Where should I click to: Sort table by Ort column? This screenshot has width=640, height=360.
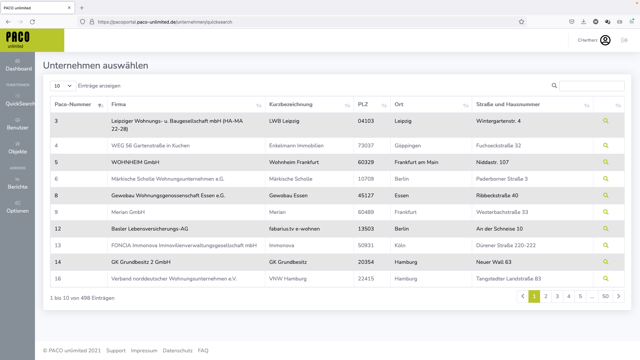tap(431, 104)
